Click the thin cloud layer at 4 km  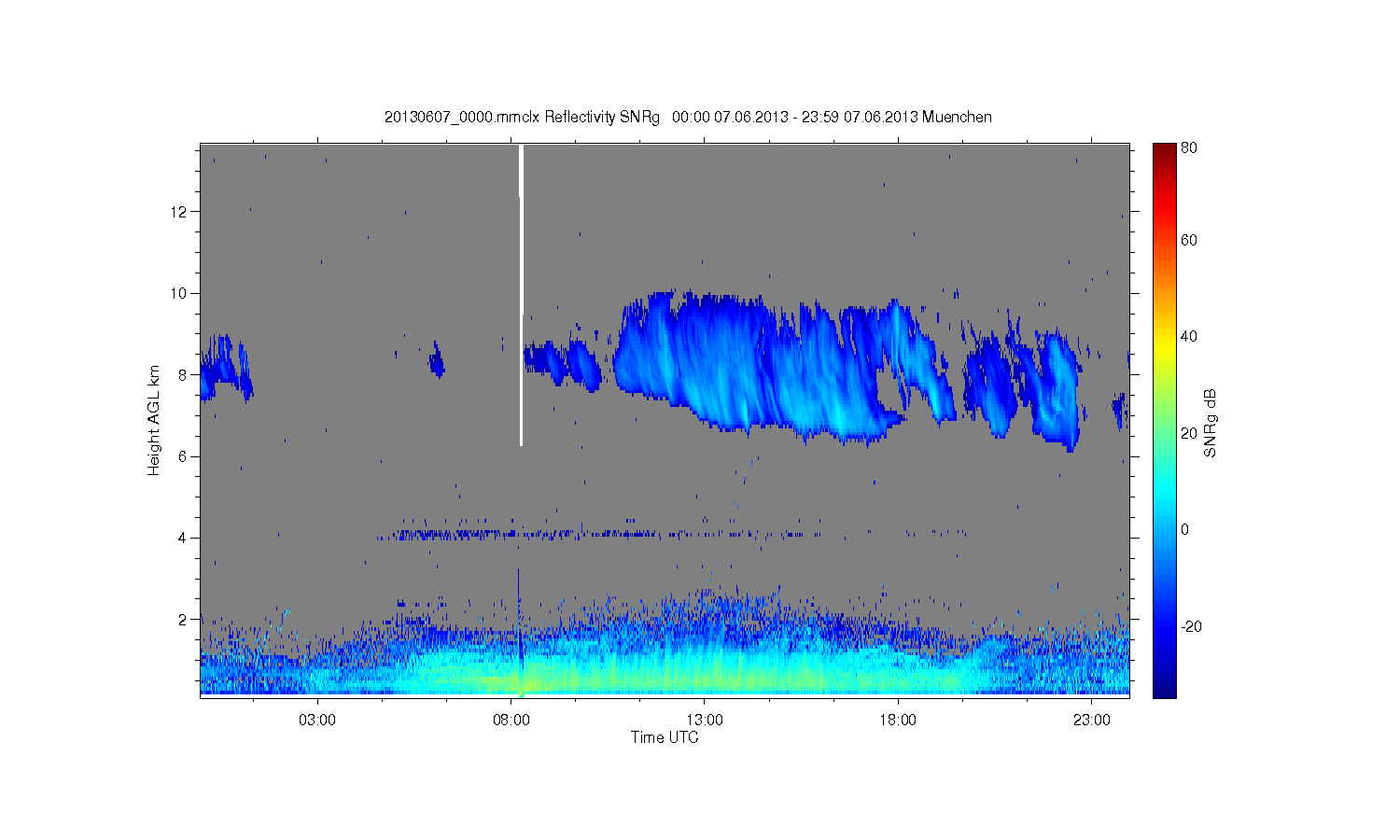[x=597, y=535]
